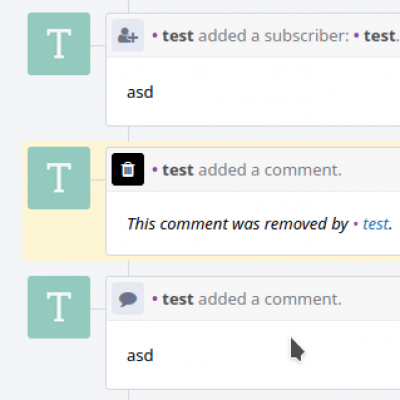Open the blue italic test link in the removal notice
The image size is (400, 400).
coord(376,224)
